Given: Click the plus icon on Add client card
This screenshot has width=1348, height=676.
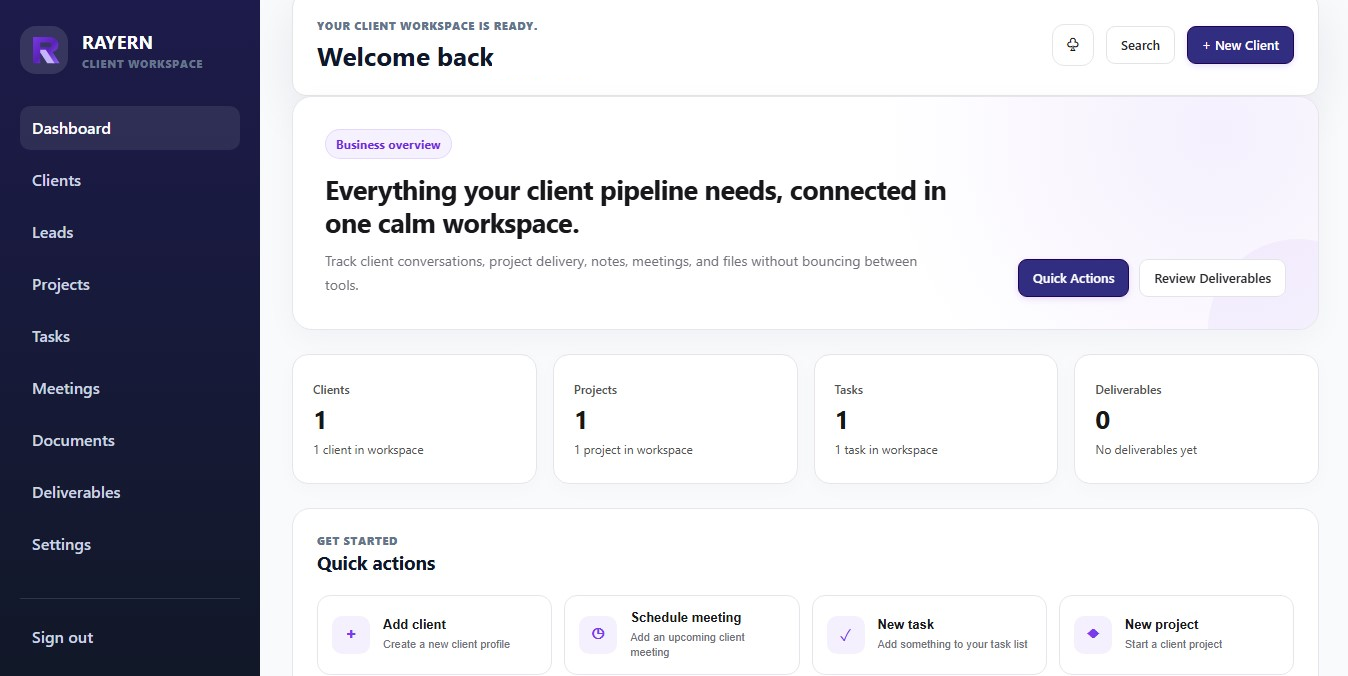Looking at the screenshot, I should click(x=351, y=634).
